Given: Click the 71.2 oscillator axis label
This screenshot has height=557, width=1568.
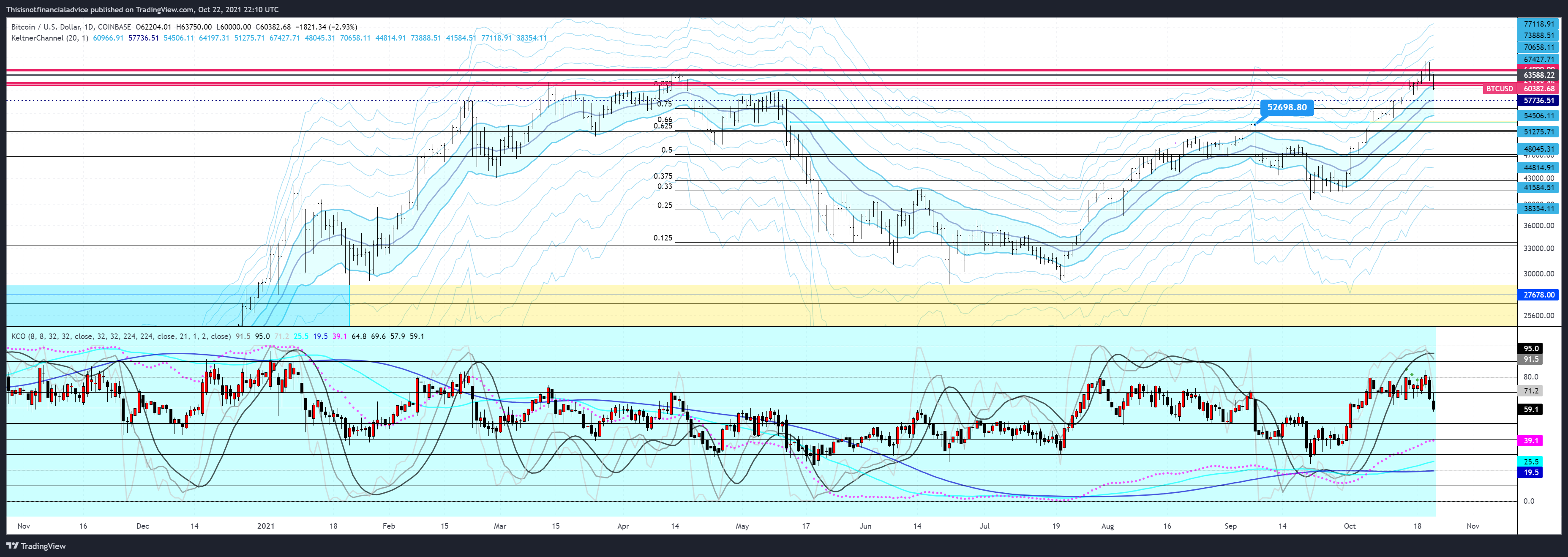Looking at the screenshot, I should coord(1530,391).
